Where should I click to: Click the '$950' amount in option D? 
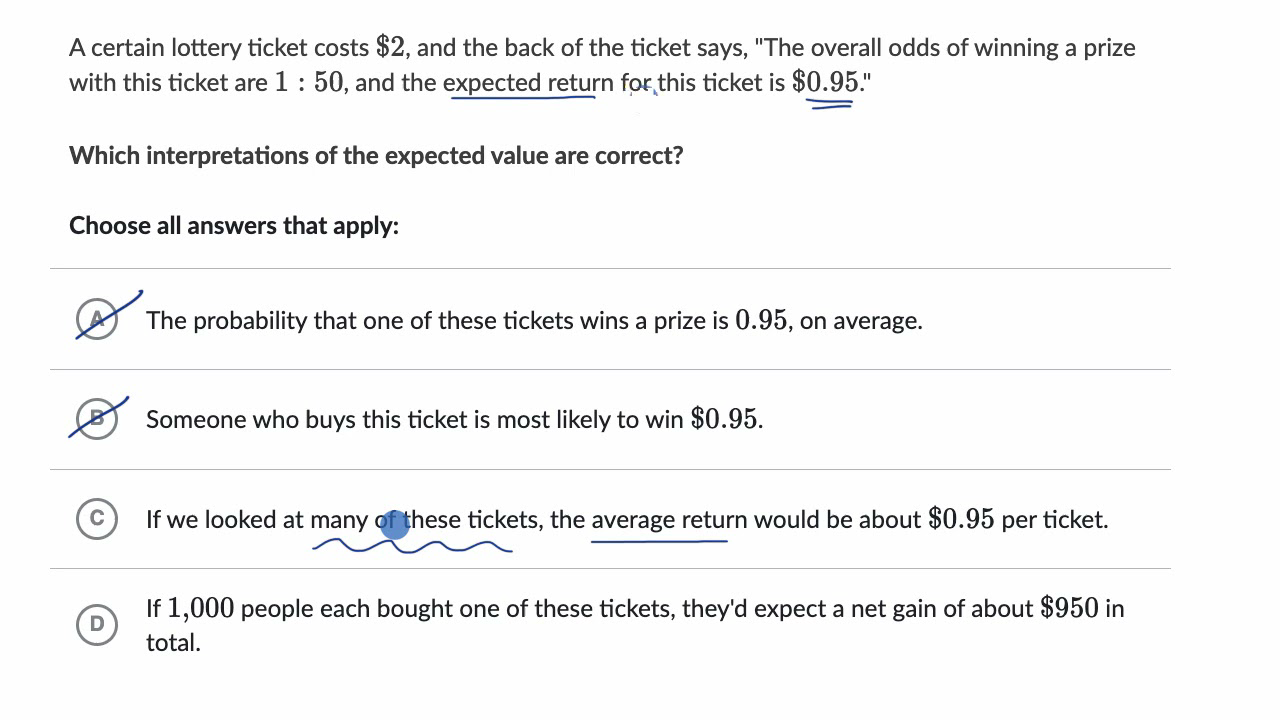click(x=1069, y=608)
